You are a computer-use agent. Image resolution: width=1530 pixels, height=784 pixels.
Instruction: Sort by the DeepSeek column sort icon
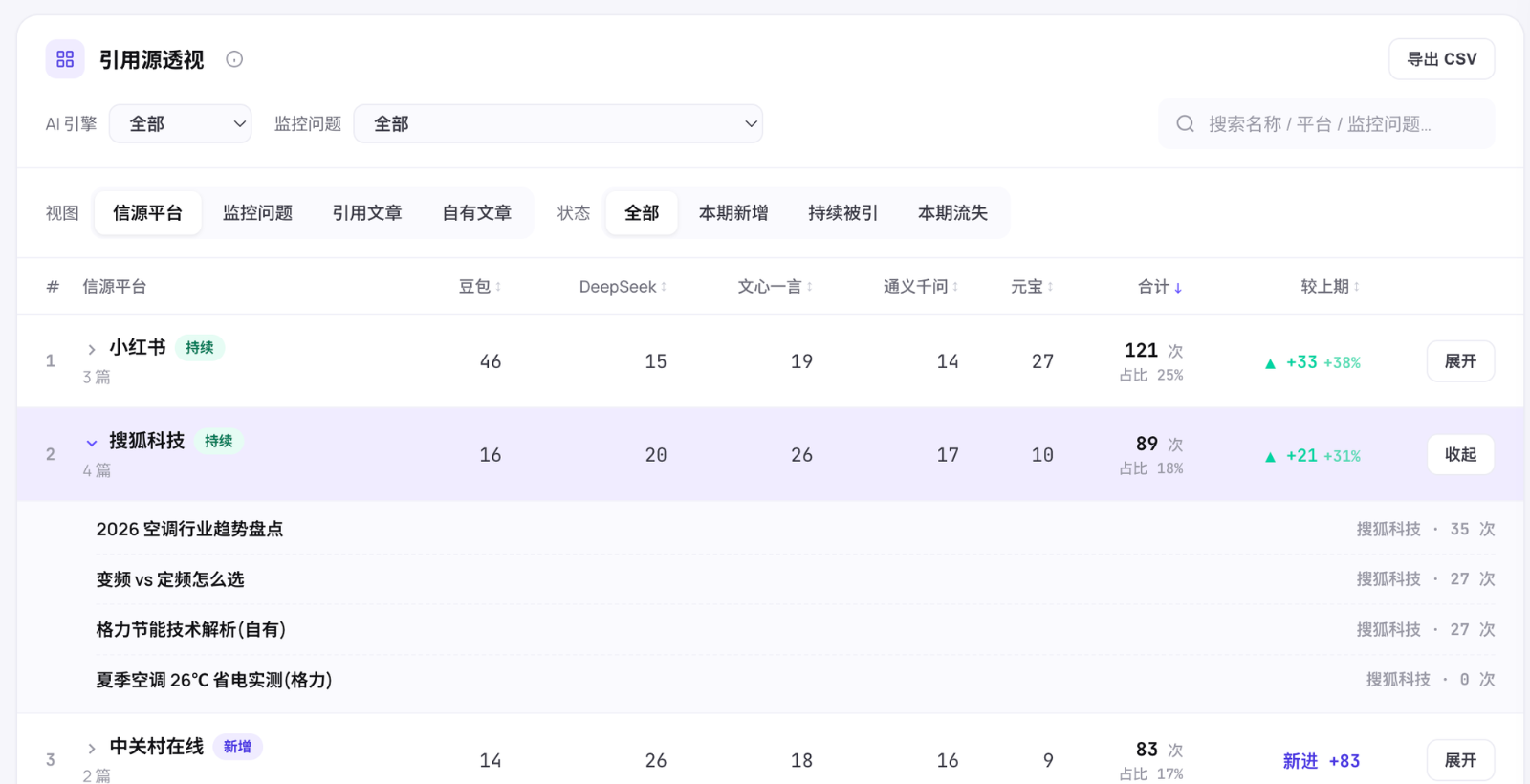tap(664, 287)
